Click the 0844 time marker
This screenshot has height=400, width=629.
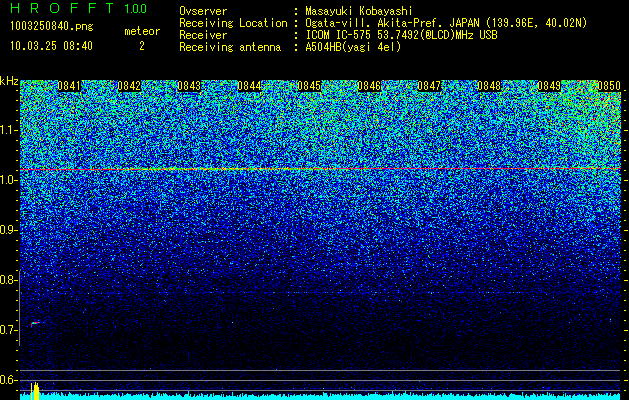249,86
